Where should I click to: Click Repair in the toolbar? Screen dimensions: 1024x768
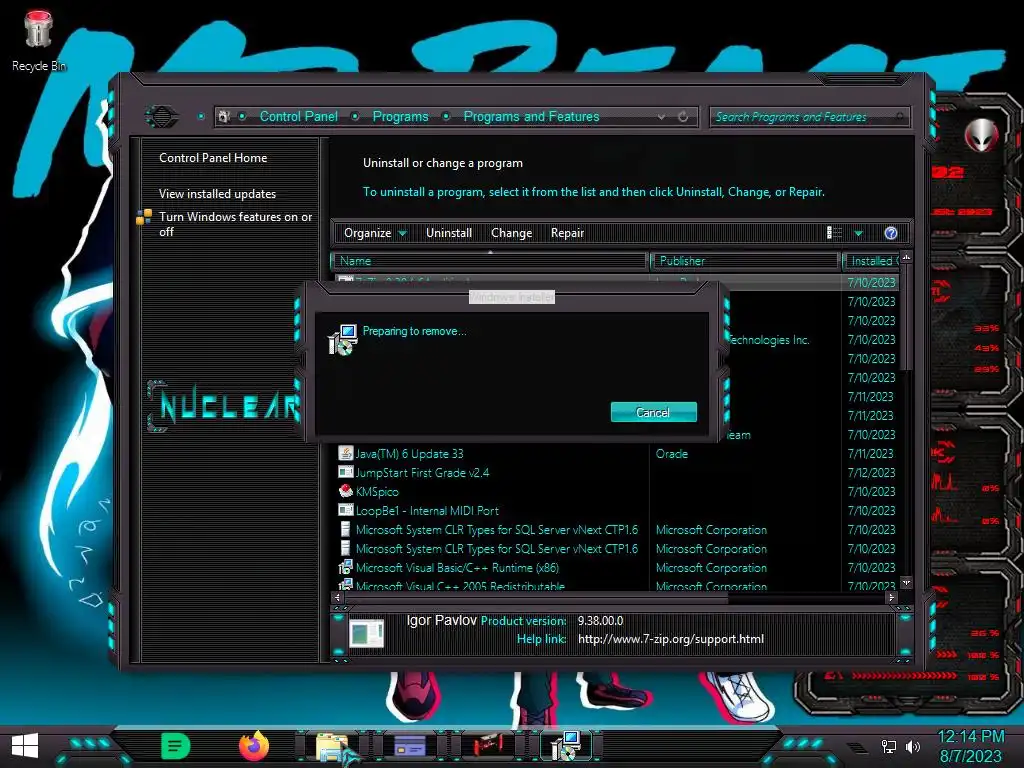tap(567, 233)
